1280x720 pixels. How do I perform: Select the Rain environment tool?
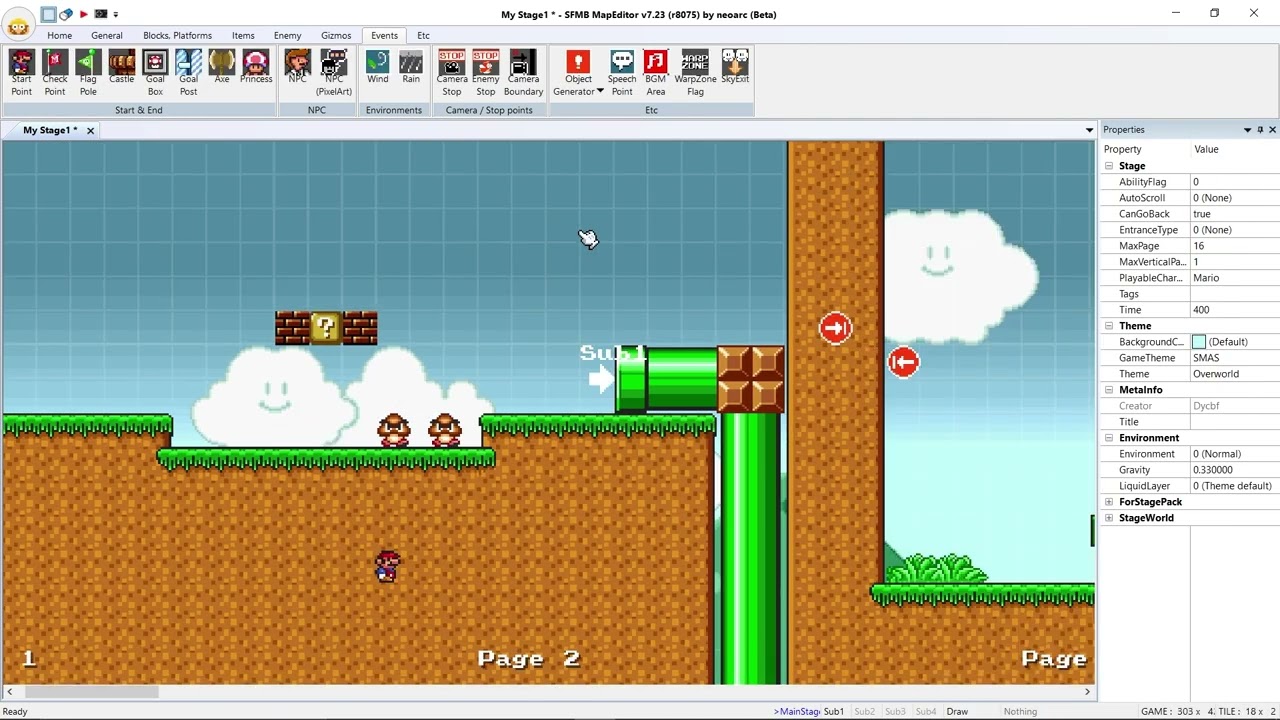point(411,67)
